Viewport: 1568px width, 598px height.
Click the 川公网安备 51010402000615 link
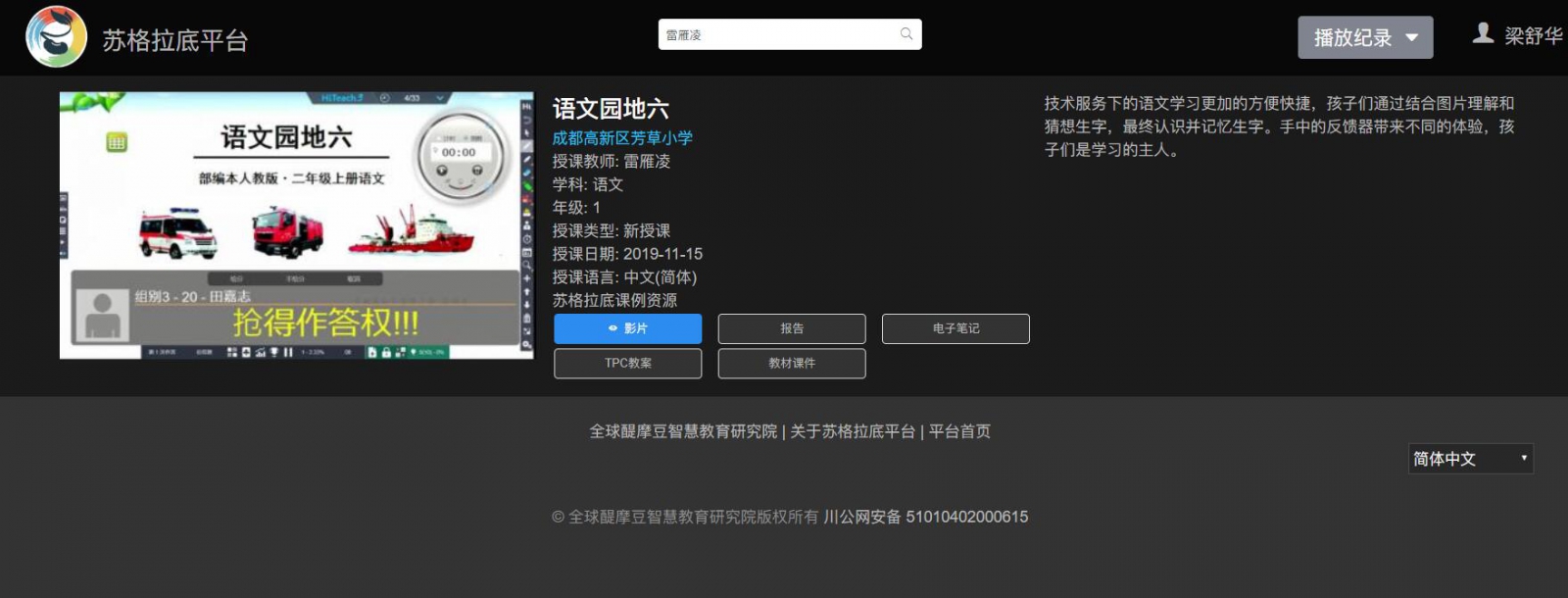pyautogui.click(x=925, y=517)
